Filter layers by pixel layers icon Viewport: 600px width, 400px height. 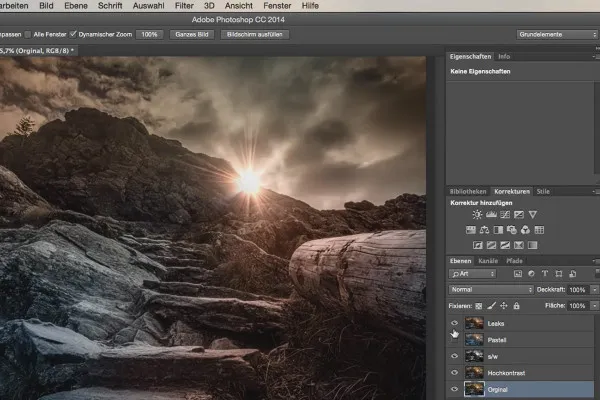point(517,274)
